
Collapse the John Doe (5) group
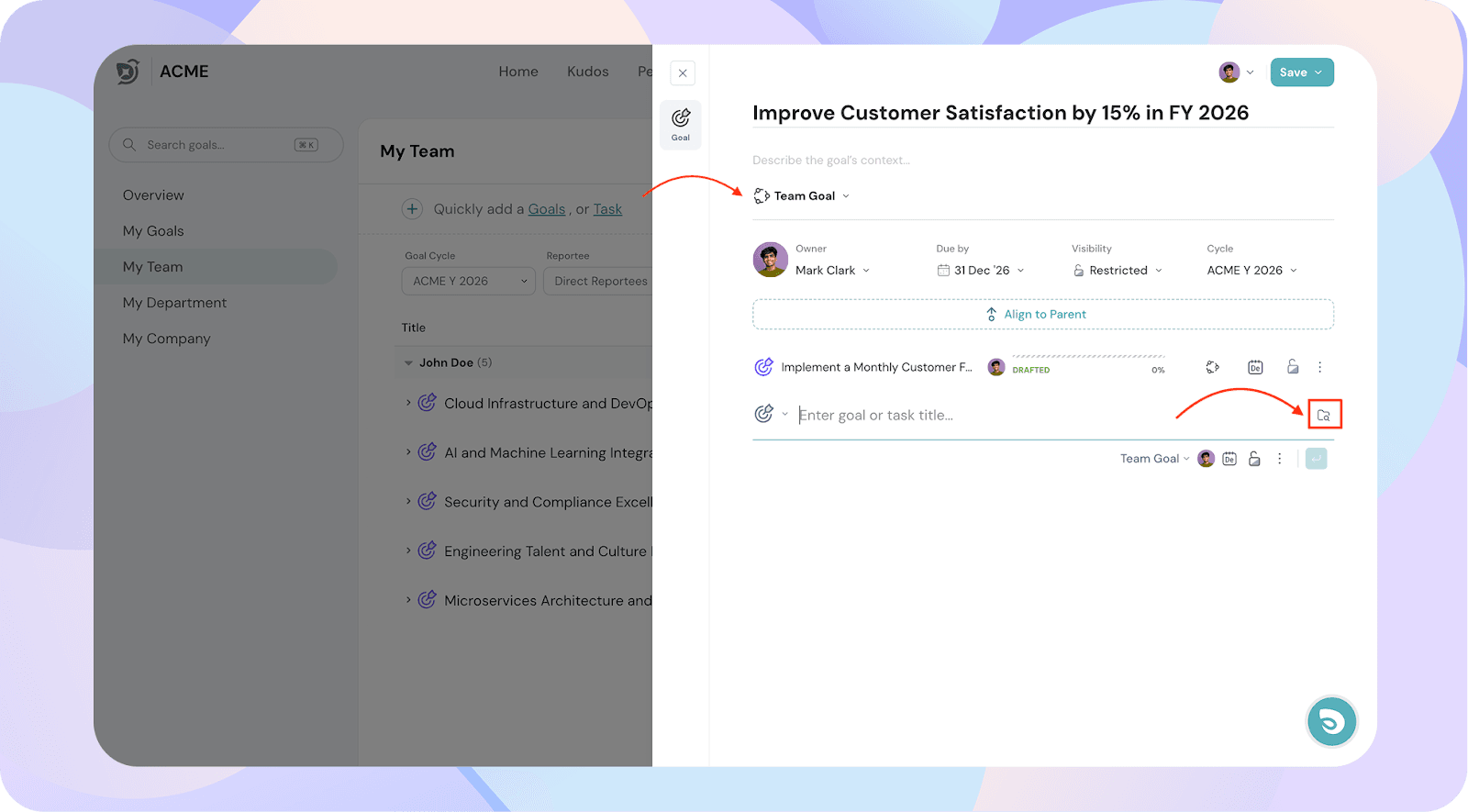point(408,363)
